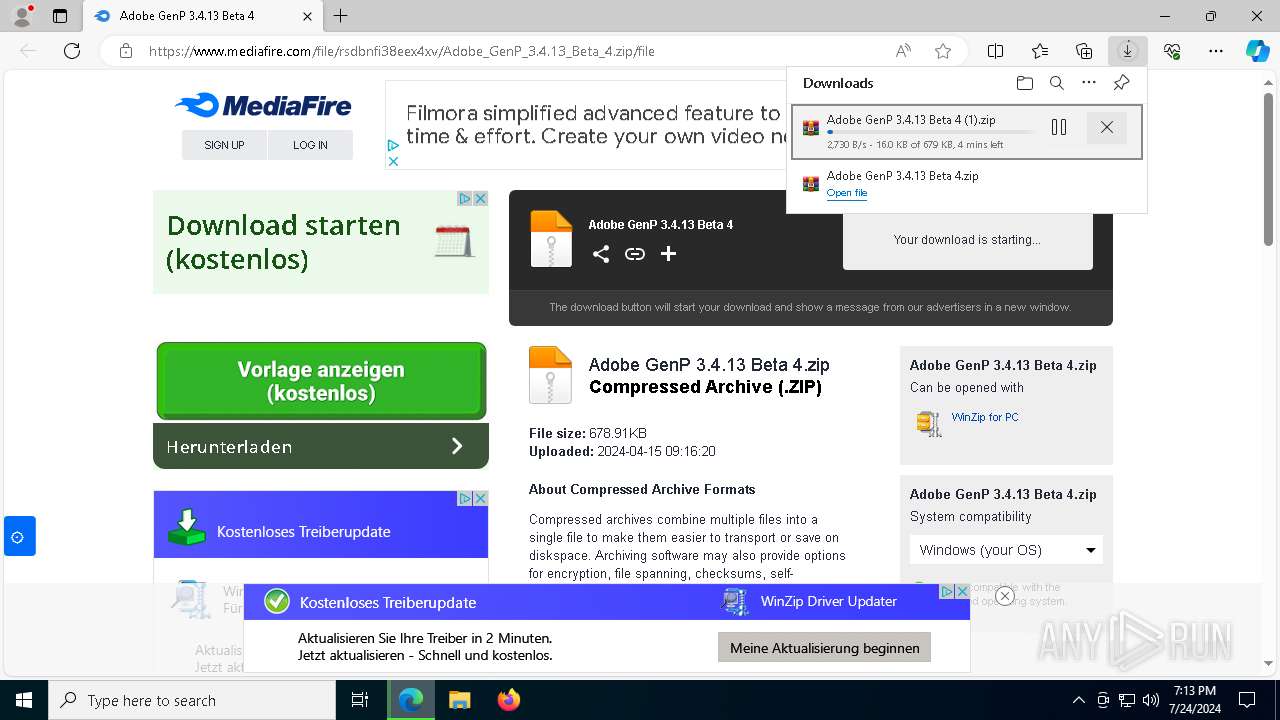Click the Your download is starting button

pos(967,240)
